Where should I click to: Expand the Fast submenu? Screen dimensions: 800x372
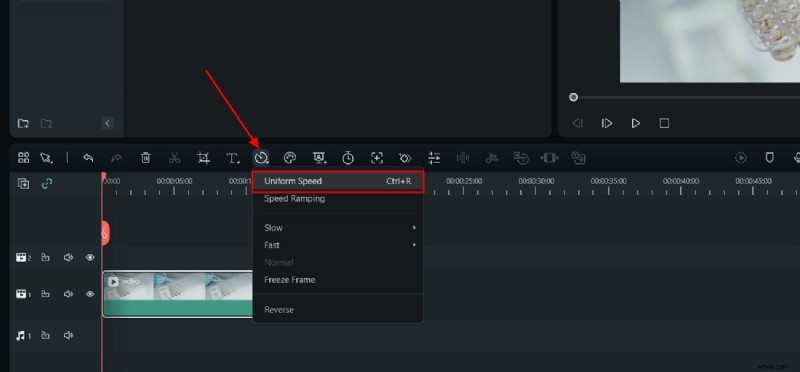[338, 245]
